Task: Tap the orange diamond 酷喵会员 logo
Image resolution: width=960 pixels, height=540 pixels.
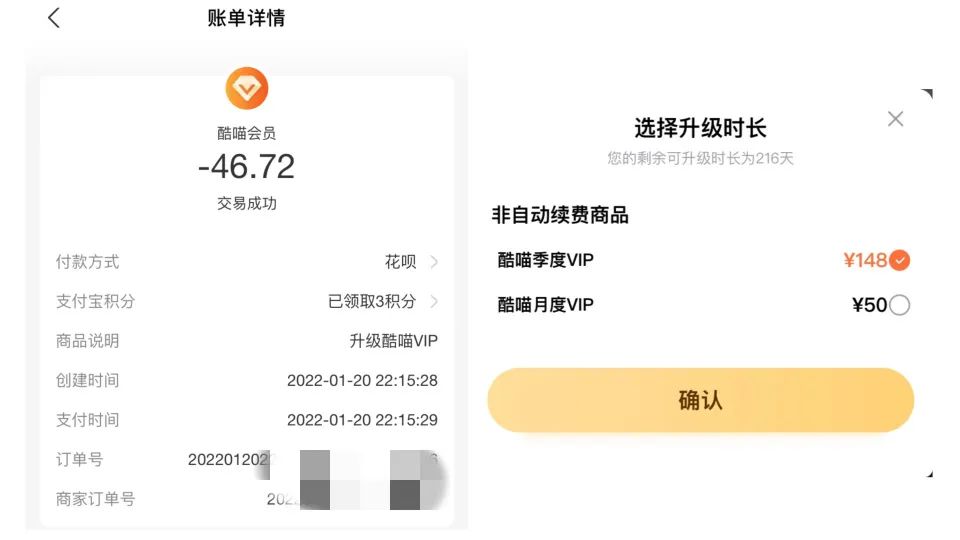Action: coord(247,90)
